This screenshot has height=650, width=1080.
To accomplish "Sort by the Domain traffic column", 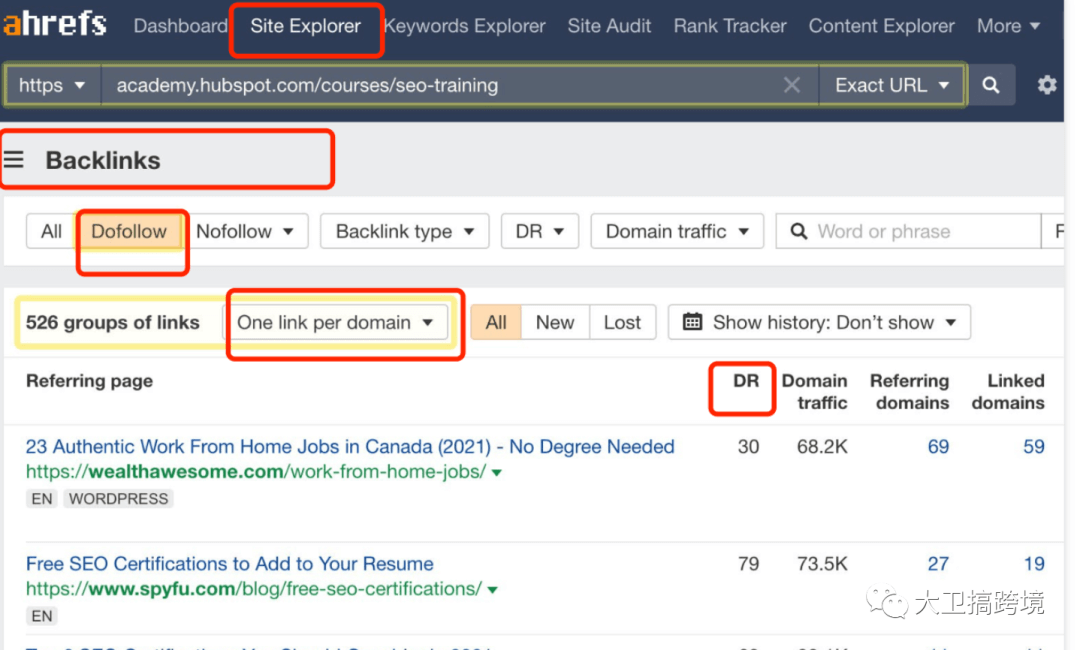I will point(814,392).
